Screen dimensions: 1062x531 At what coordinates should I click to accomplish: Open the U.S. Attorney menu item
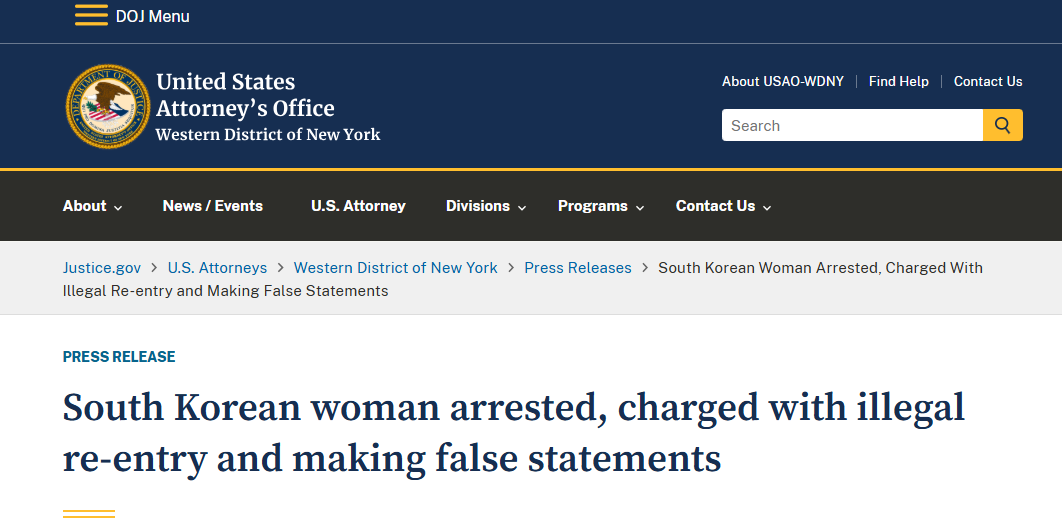[358, 206]
